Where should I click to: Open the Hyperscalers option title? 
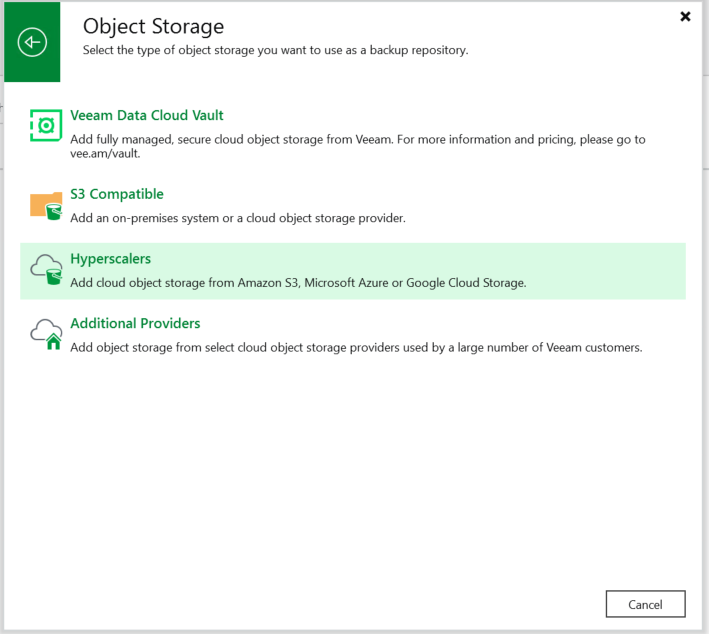(110, 259)
